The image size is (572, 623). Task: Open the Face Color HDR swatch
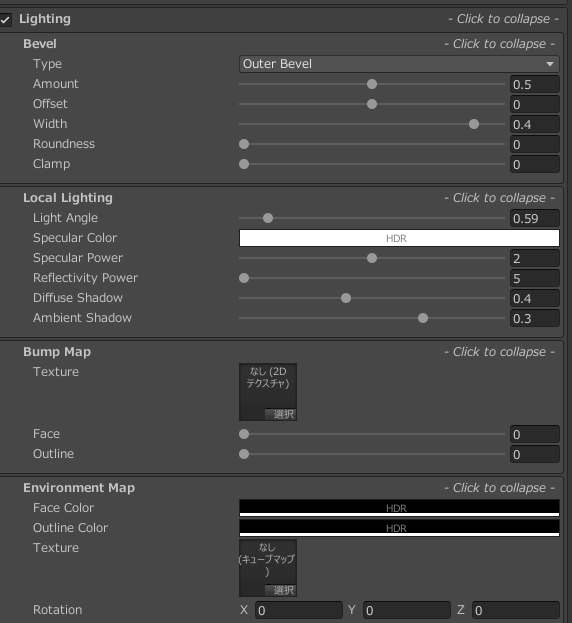[399, 508]
